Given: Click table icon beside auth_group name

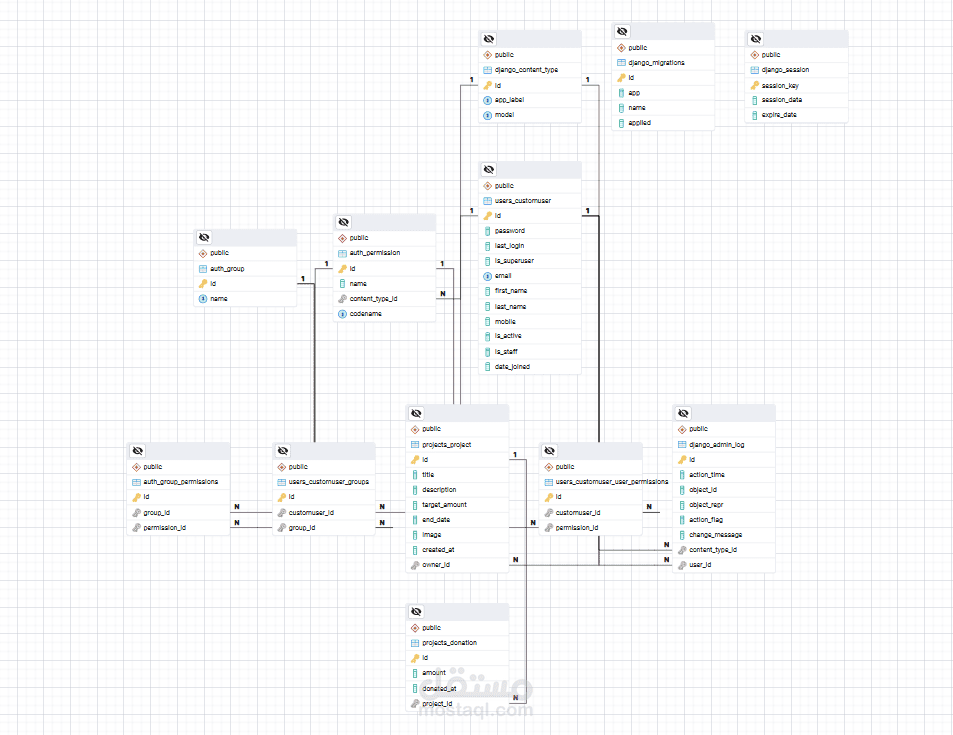Looking at the screenshot, I should (203, 269).
